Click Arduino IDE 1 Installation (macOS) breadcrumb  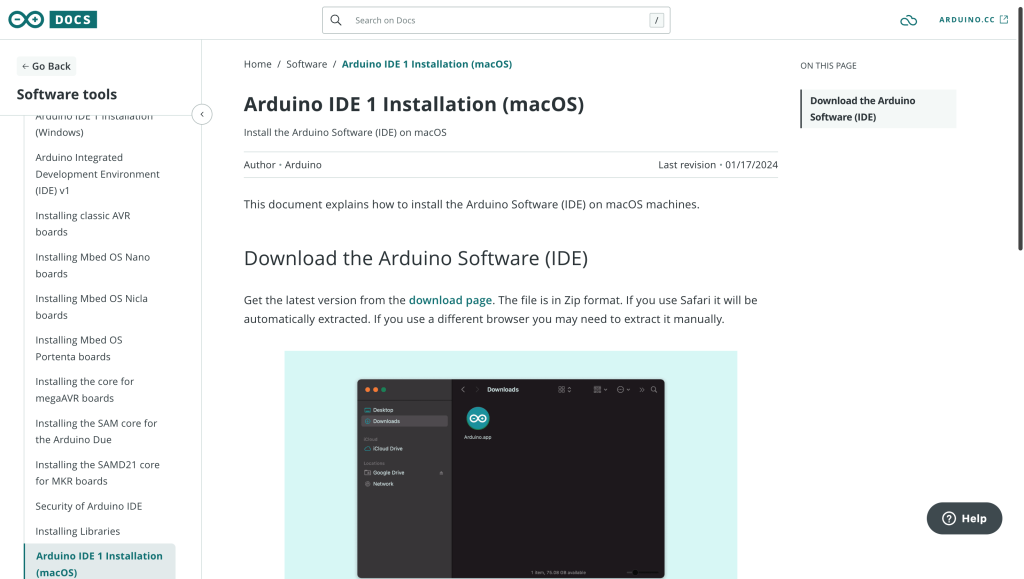click(x=426, y=64)
